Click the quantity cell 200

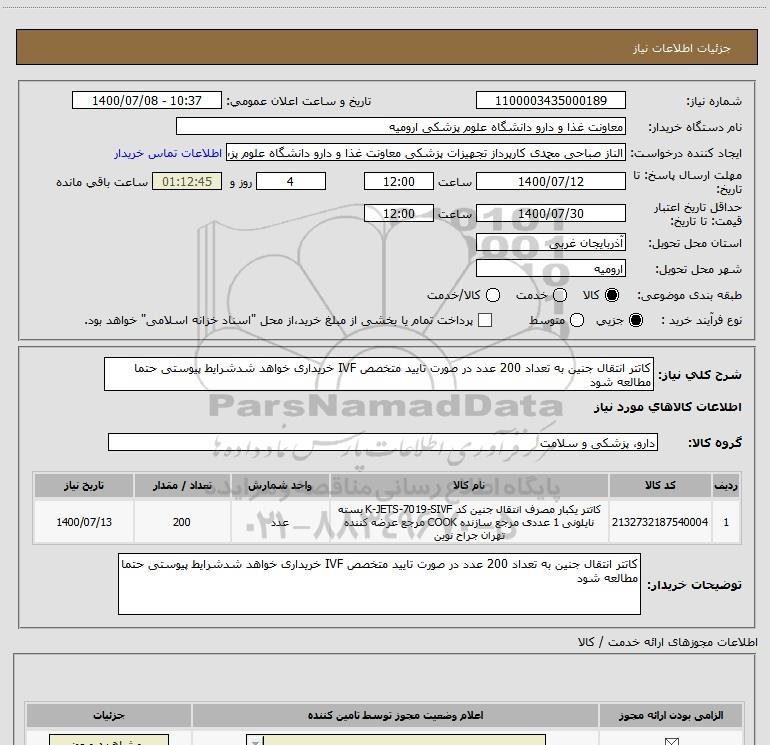click(x=182, y=522)
